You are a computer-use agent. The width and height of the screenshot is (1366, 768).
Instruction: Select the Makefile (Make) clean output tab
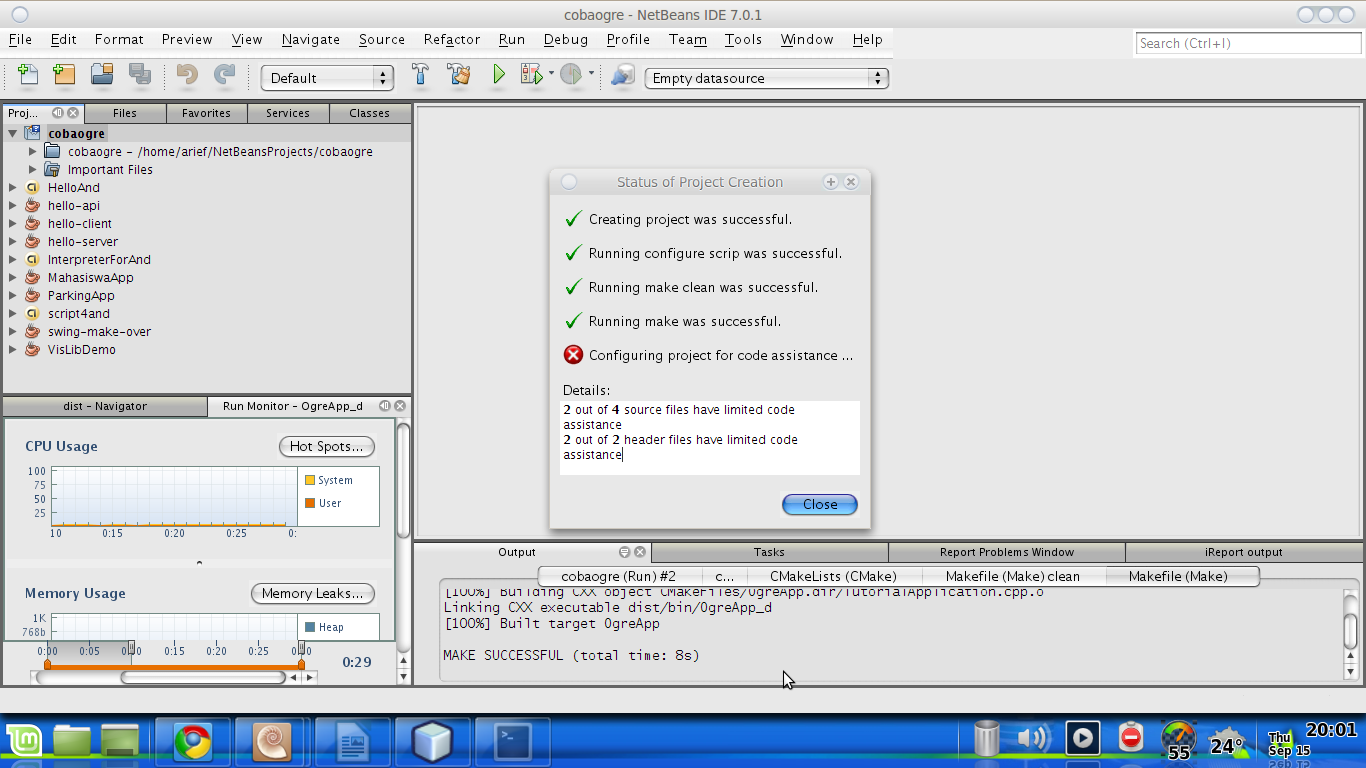pos(1013,576)
